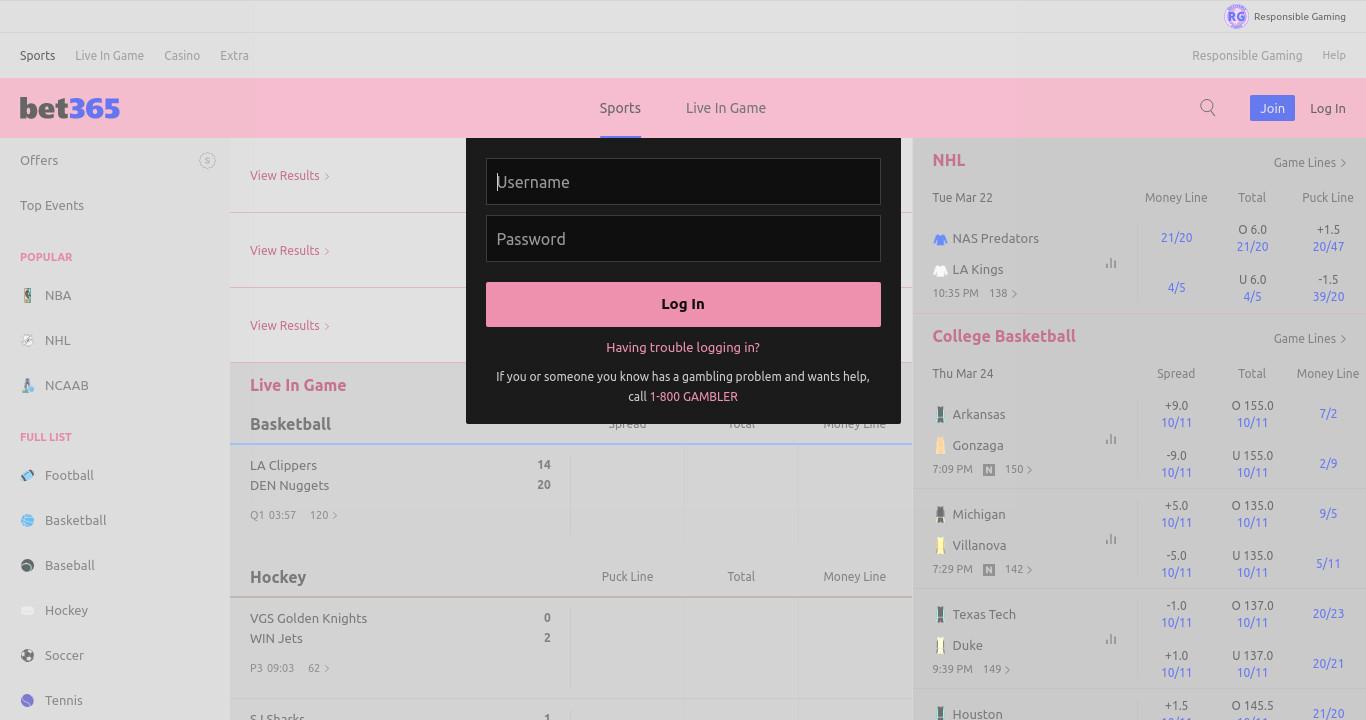This screenshot has height=720, width=1366.
Task: Expand 142 markets for Michigan Villanova game
Action: click(1018, 569)
